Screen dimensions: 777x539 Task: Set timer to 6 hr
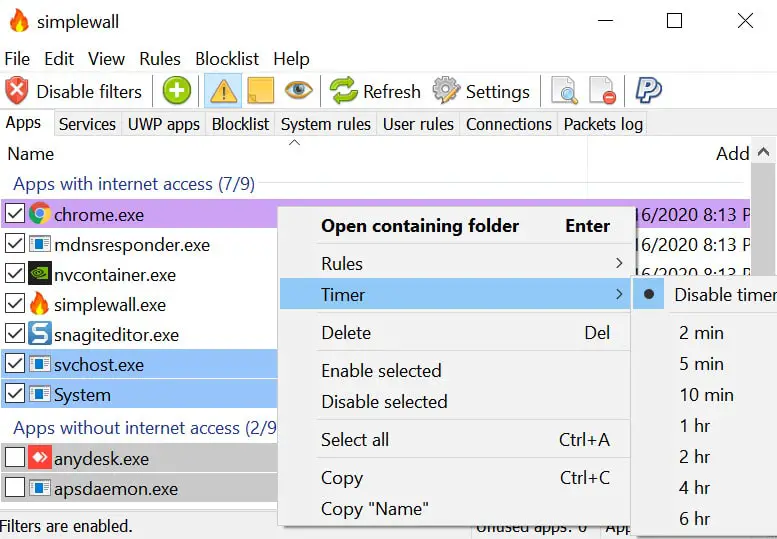705,519
